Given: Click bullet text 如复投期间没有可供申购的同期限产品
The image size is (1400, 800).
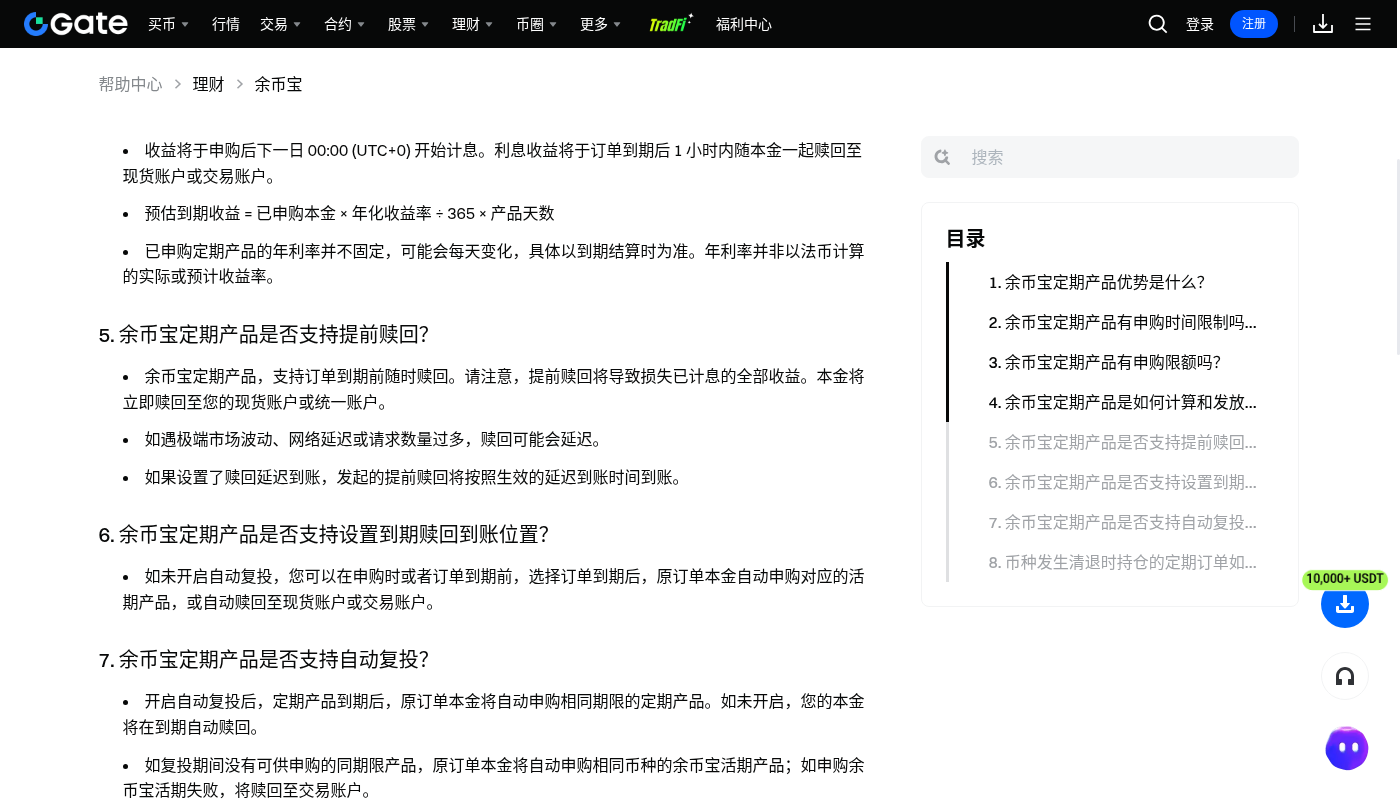Looking at the screenshot, I should pos(493,777).
